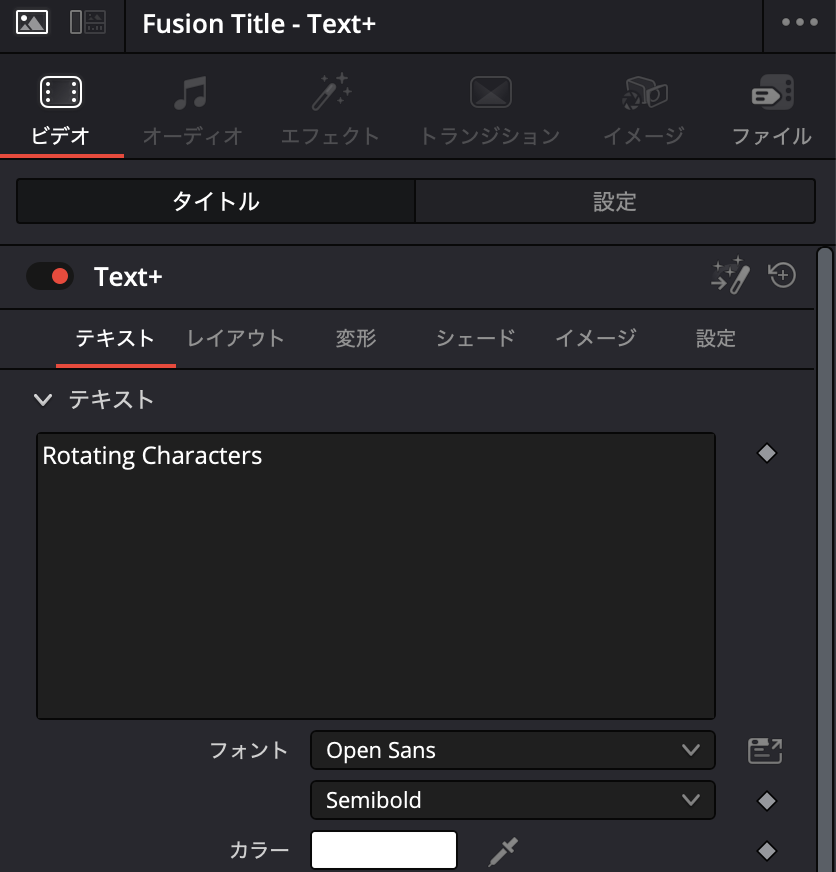Click the dual-panel layout icon in header

(x=88, y=23)
